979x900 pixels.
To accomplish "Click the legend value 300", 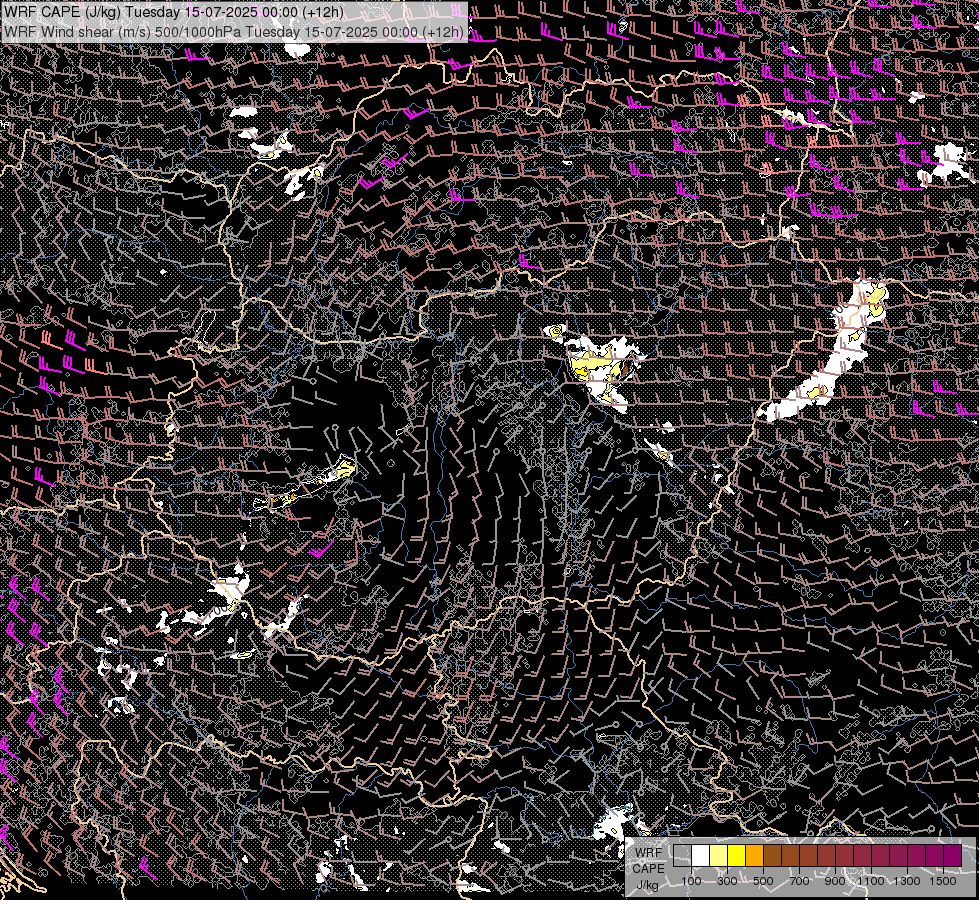I will click(727, 881).
